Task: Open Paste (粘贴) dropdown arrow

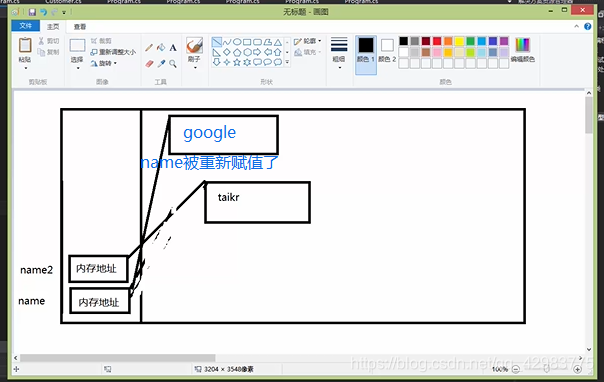Action: [25, 68]
